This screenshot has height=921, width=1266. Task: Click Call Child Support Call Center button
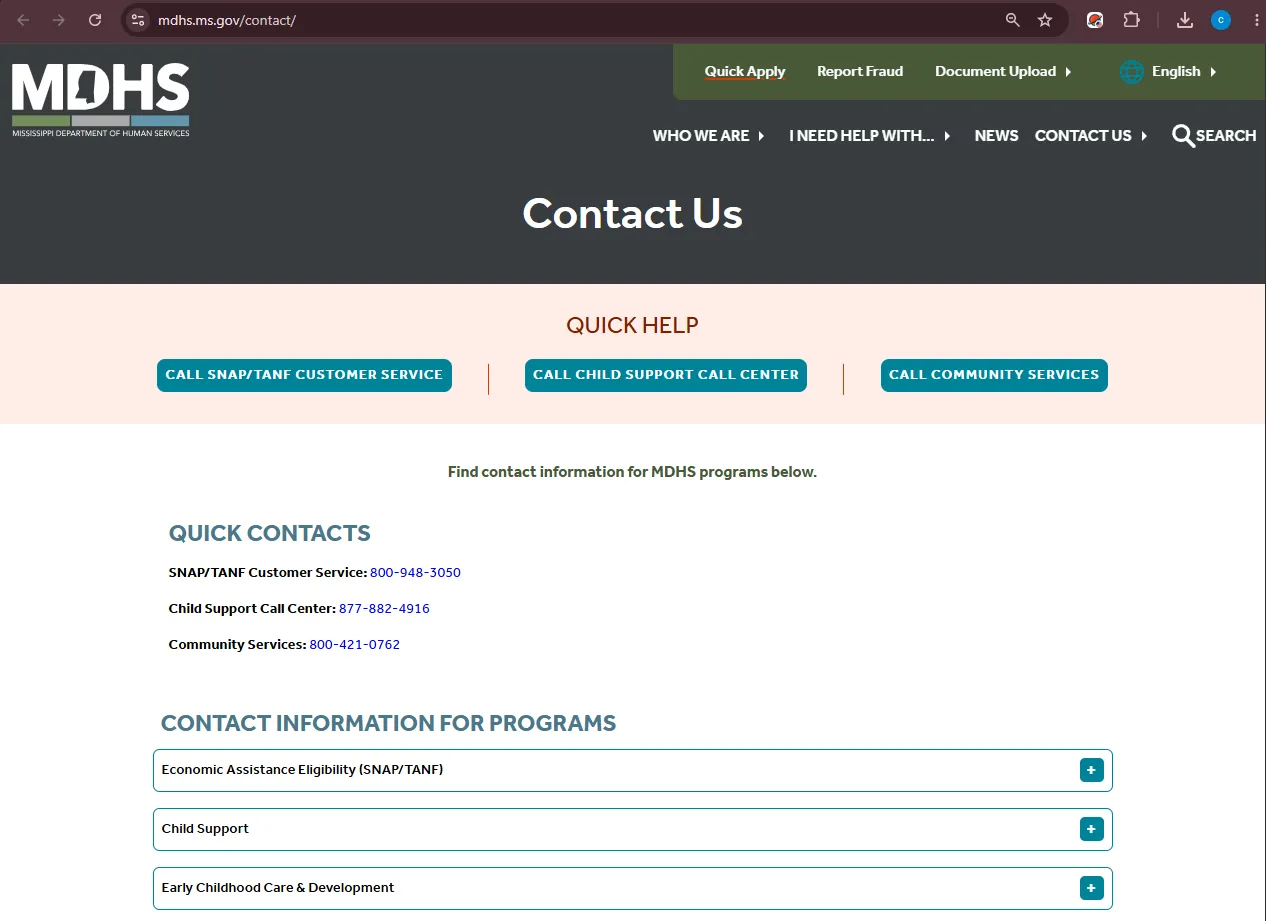666,375
